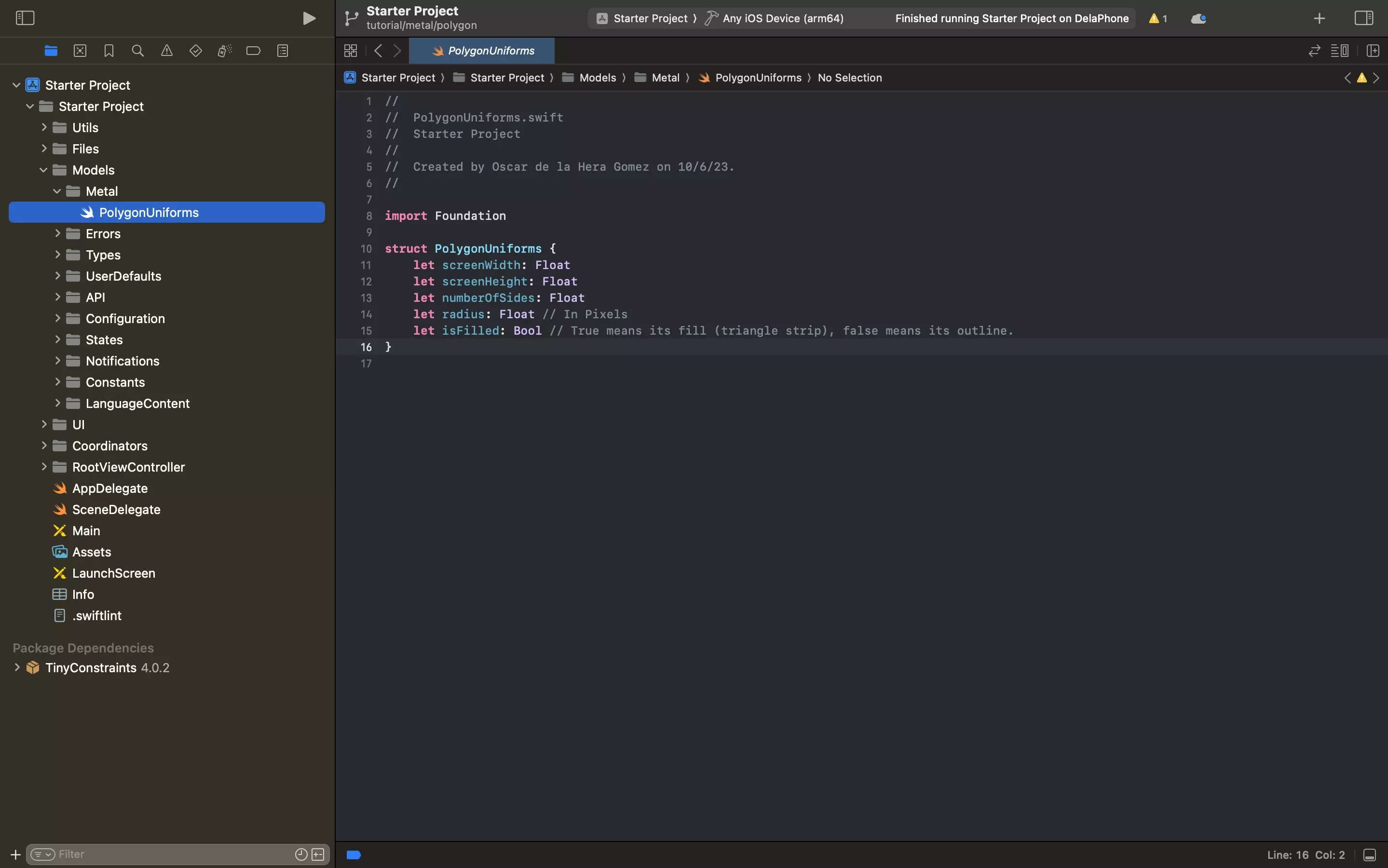Click the code review arrows icon
This screenshot has width=1388, height=868.
coord(1315,51)
